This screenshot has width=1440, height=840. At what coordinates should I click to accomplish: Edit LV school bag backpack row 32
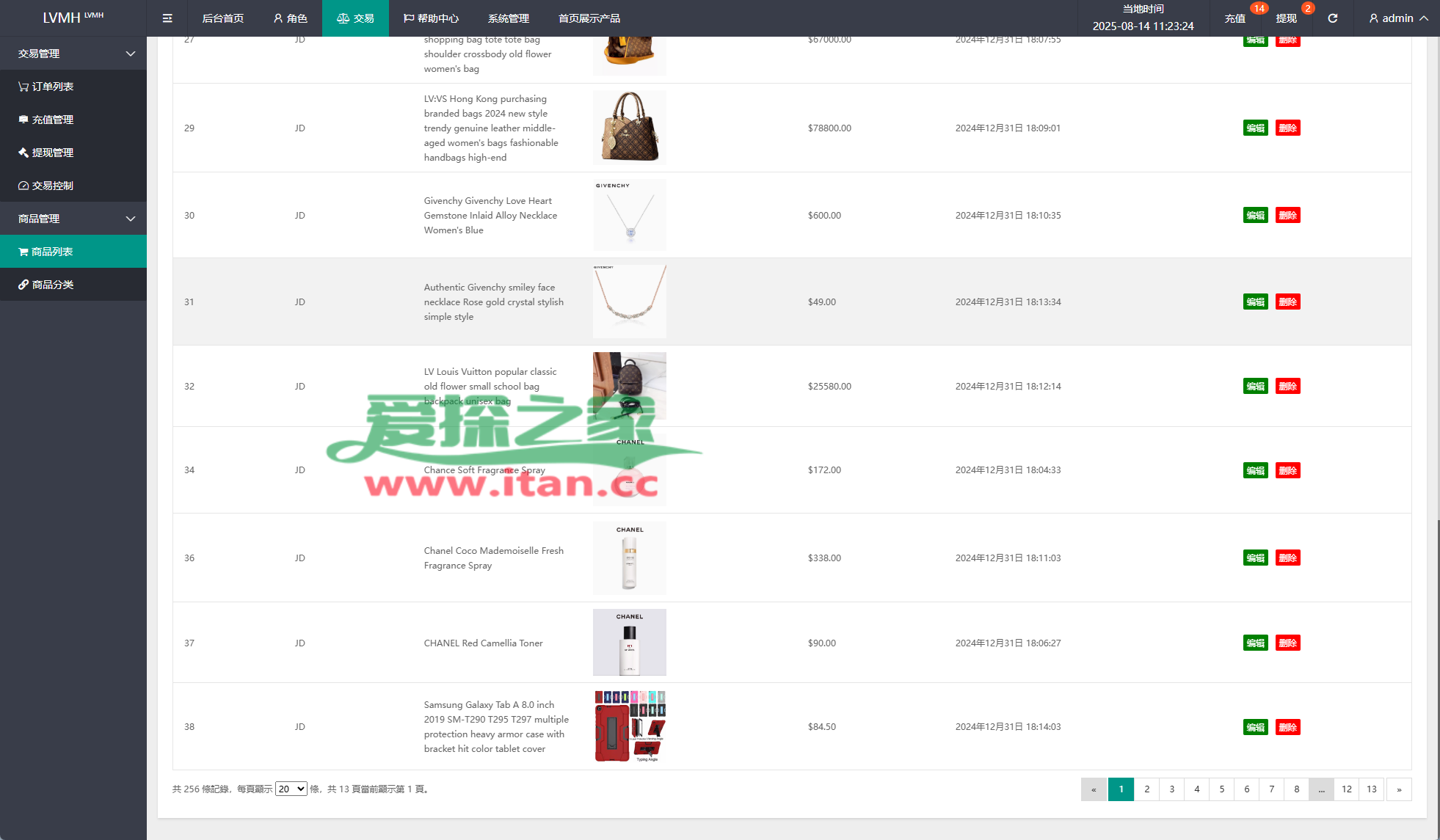[1256, 387]
